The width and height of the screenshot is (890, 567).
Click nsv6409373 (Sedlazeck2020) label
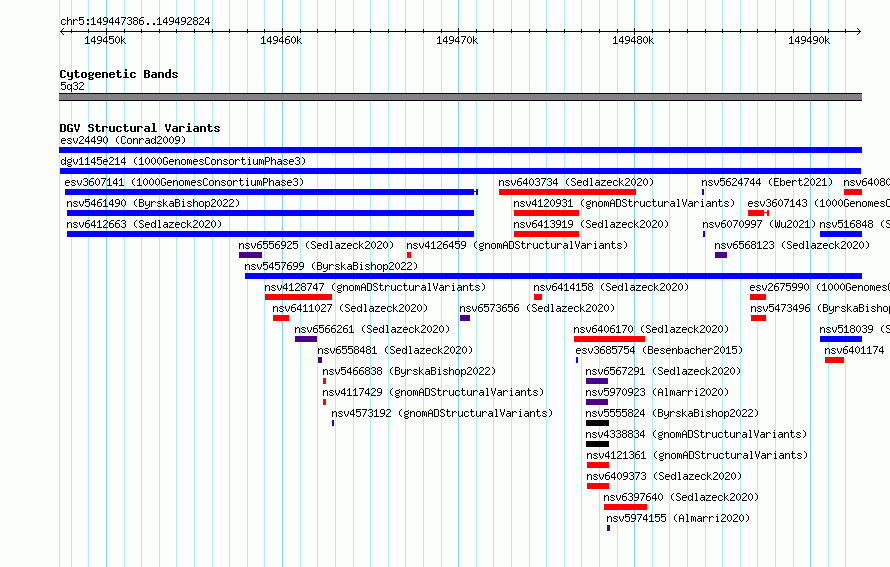[664, 476]
